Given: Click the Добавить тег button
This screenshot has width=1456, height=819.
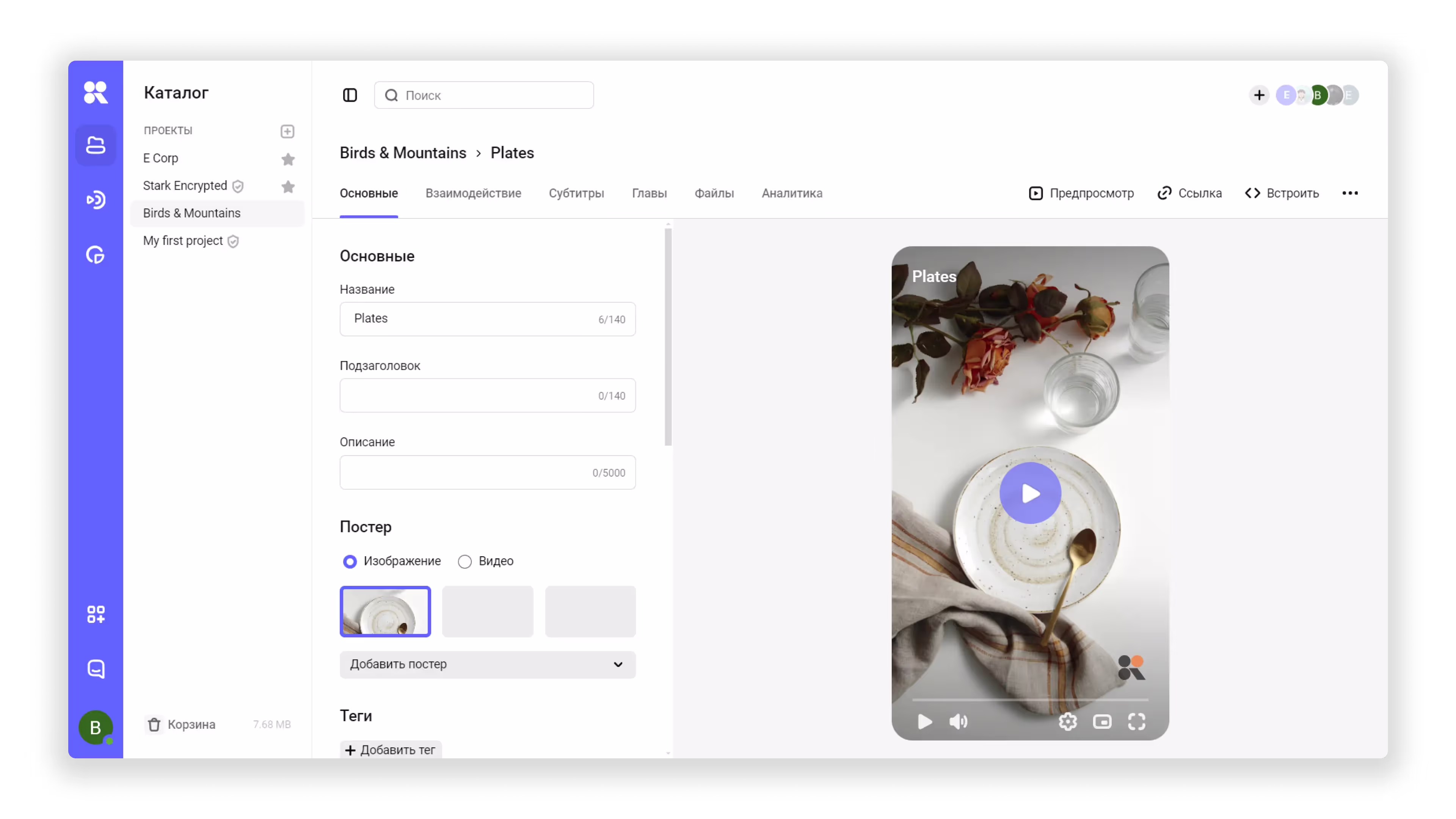Looking at the screenshot, I should tap(390, 750).
